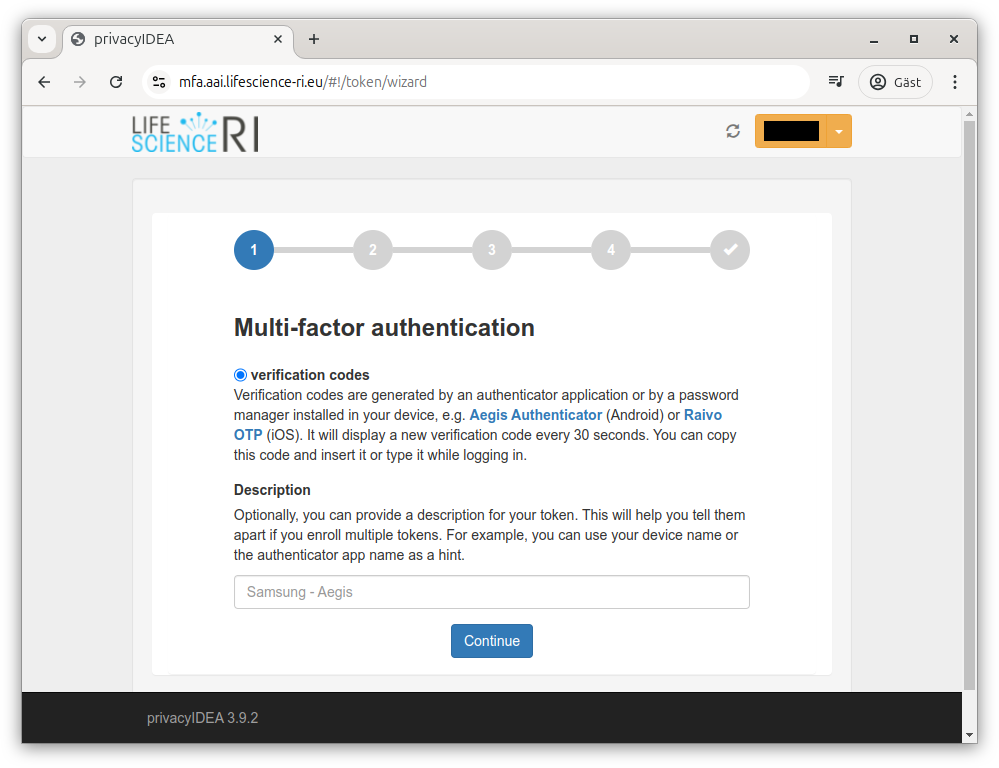
Task: Click the browser back arrow
Action: (44, 82)
